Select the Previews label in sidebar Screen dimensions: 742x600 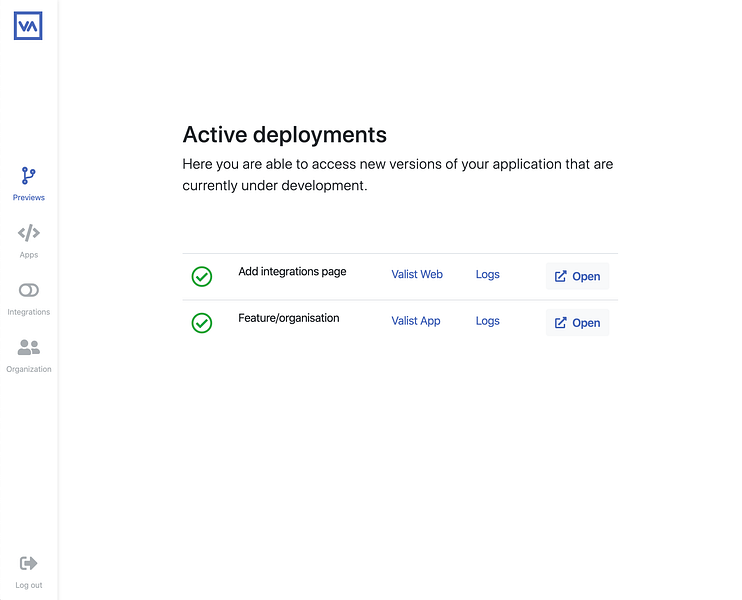[x=28, y=197]
